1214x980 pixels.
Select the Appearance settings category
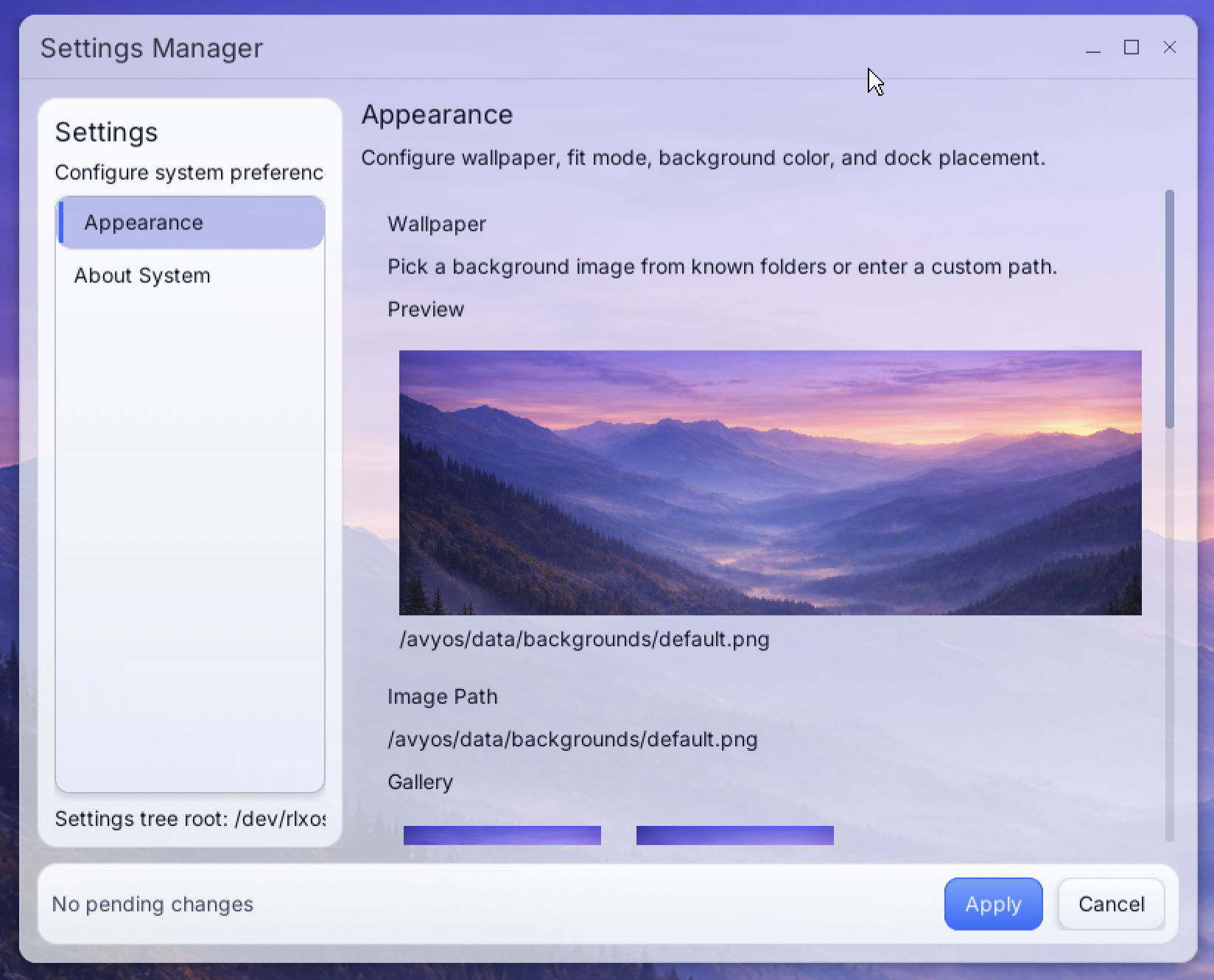click(x=144, y=222)
